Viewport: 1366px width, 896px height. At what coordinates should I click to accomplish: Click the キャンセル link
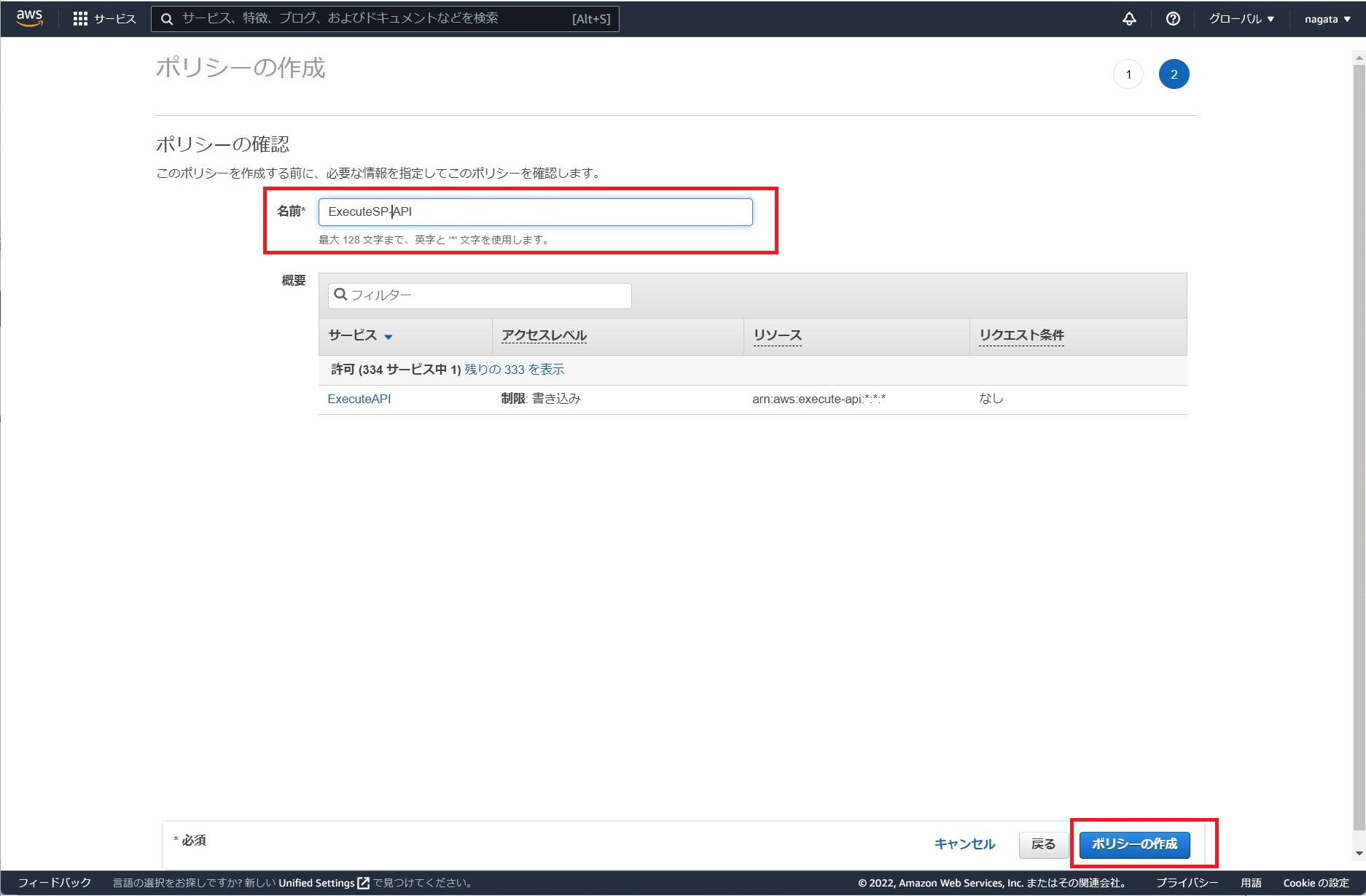click(x=964, y=844)
